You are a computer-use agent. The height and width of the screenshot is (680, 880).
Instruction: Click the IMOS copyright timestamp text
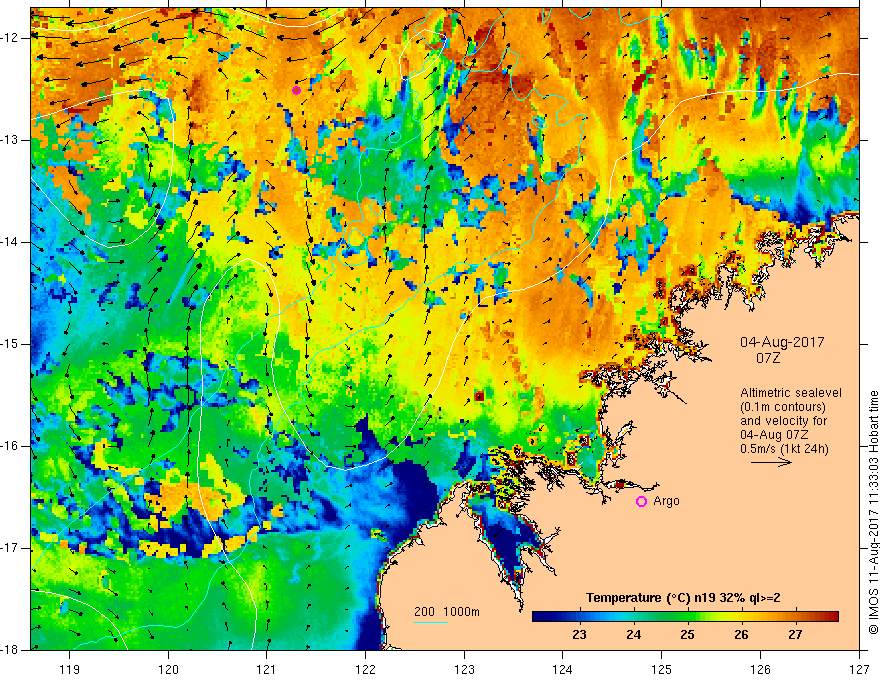(873, 512)
